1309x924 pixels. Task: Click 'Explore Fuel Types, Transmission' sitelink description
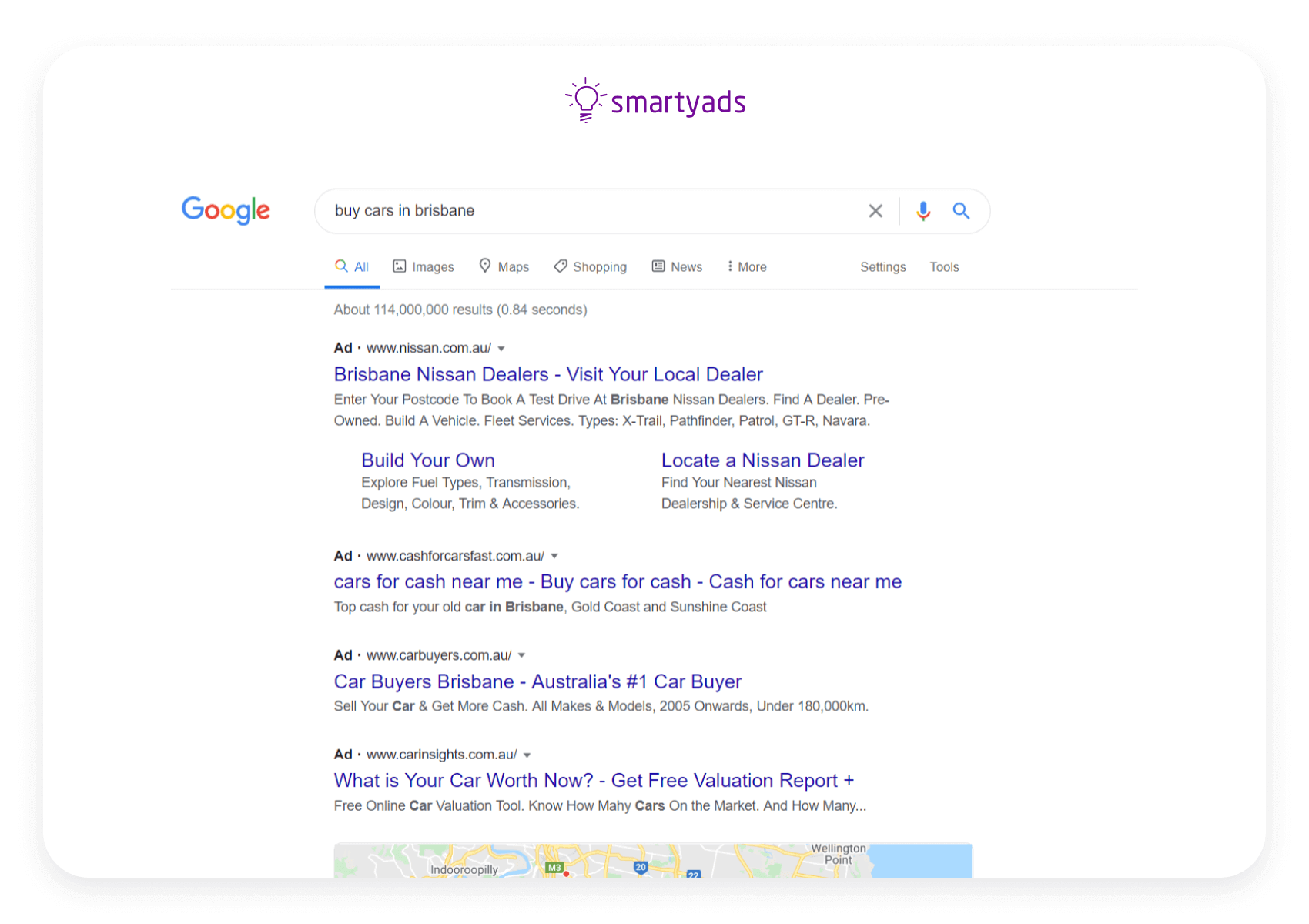coord(470,493)
